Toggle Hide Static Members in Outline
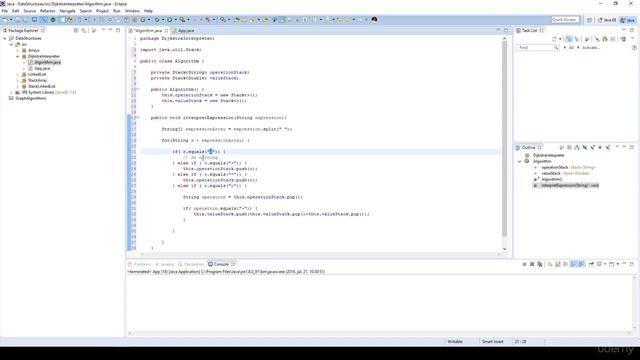This screenshot has height=360, width=640. (x=592, y=147)
